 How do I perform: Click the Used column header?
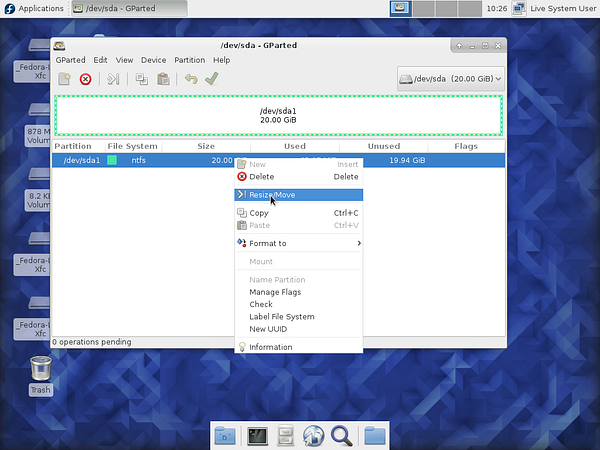[295, 146]
